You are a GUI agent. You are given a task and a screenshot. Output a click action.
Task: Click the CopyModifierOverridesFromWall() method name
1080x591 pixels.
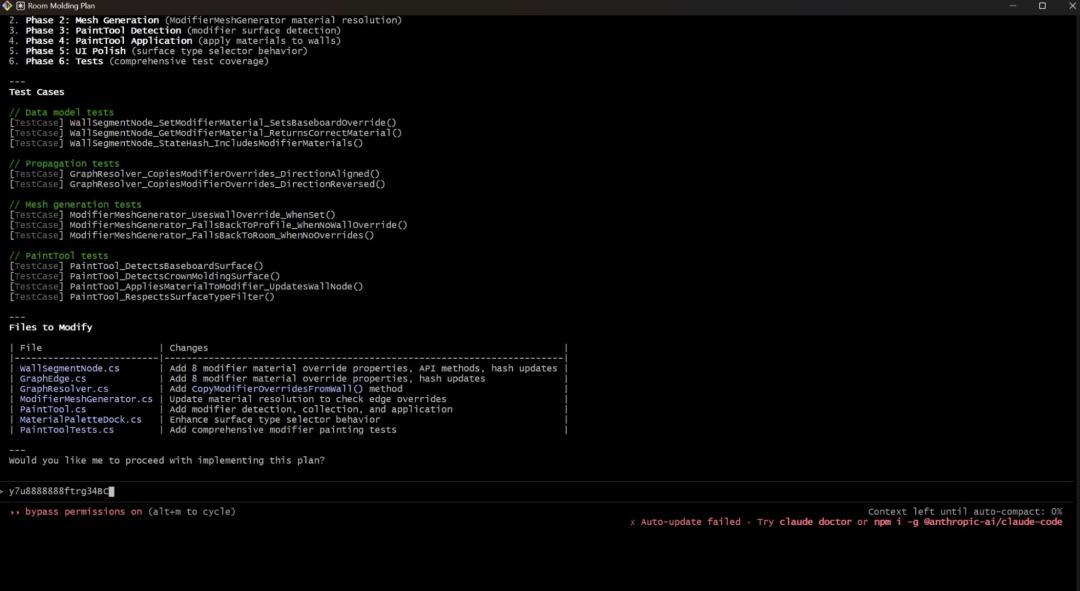pyautogui.click(x=277, y=388)
